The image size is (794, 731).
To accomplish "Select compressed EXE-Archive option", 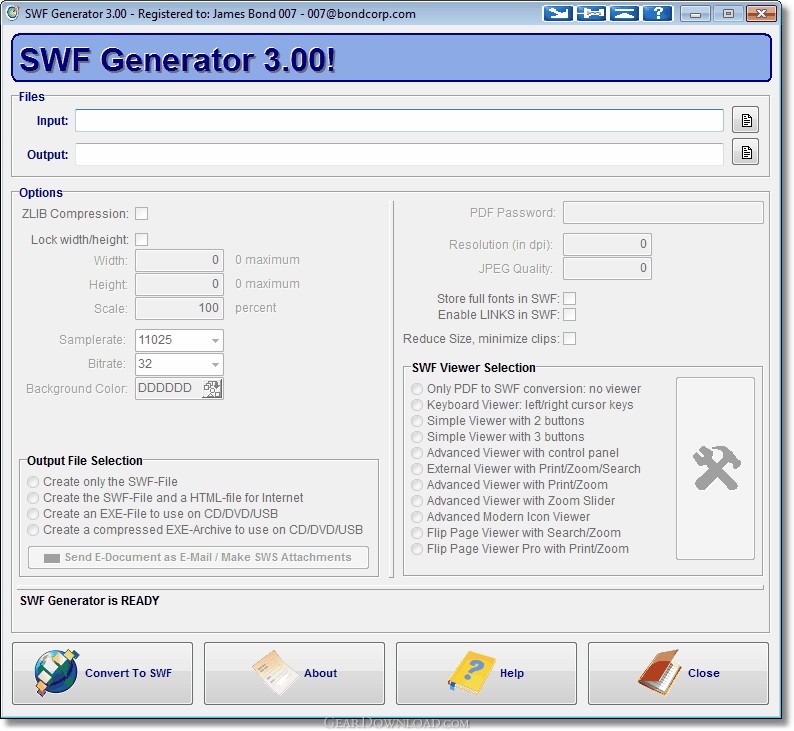I will click(x=195, y=530).
